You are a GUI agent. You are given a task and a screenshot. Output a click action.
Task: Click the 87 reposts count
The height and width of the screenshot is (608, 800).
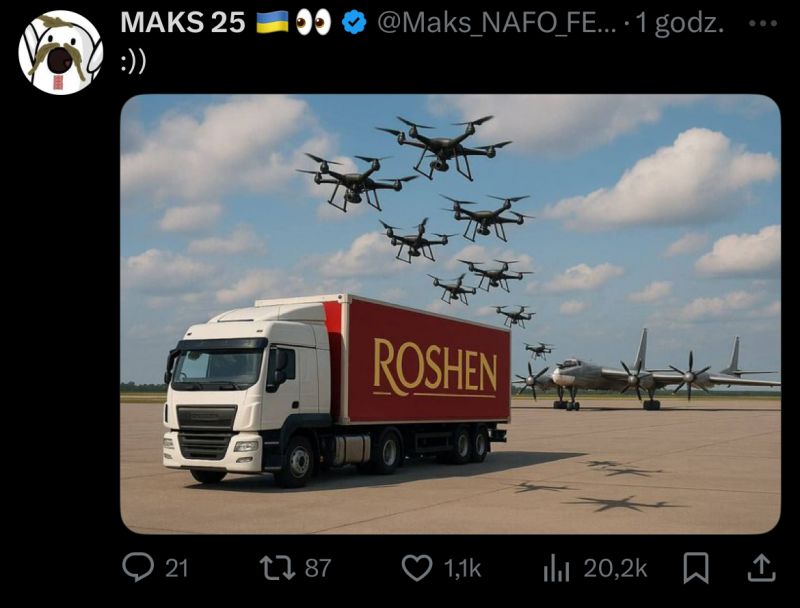(x=317, y=568)
